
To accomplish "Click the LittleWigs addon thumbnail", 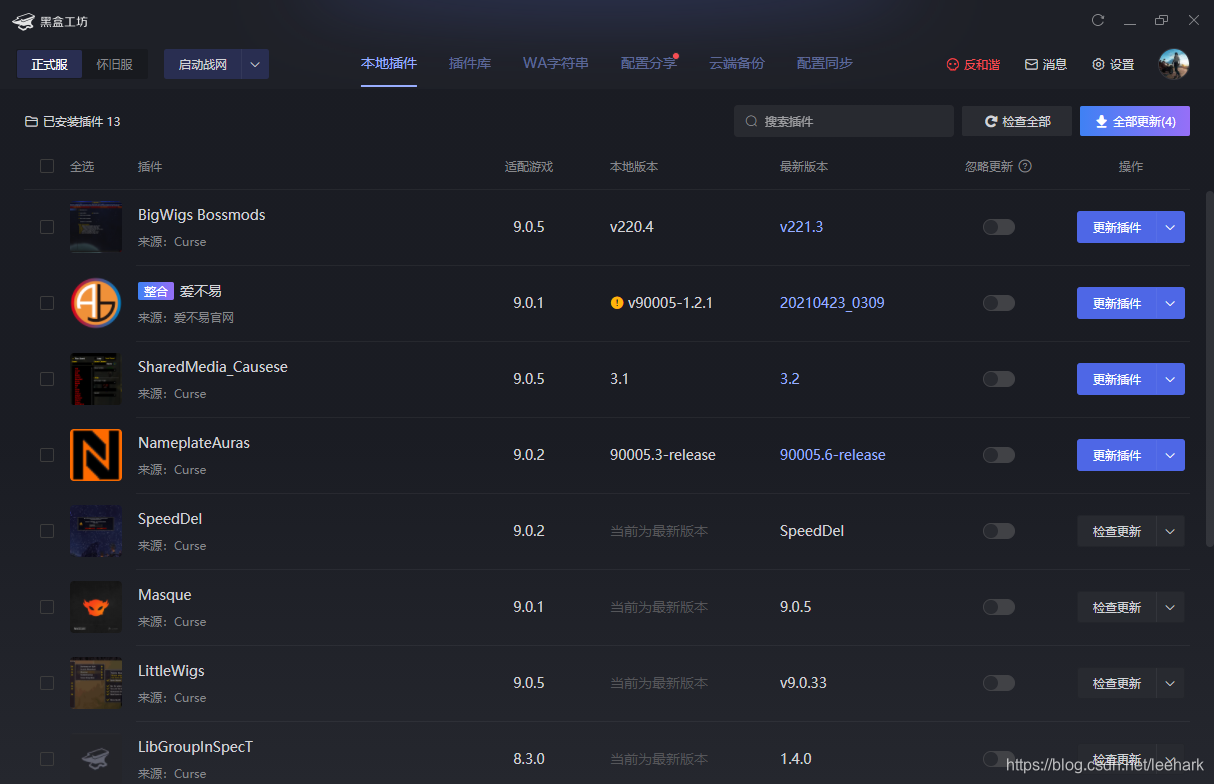I will coord(96,683).
